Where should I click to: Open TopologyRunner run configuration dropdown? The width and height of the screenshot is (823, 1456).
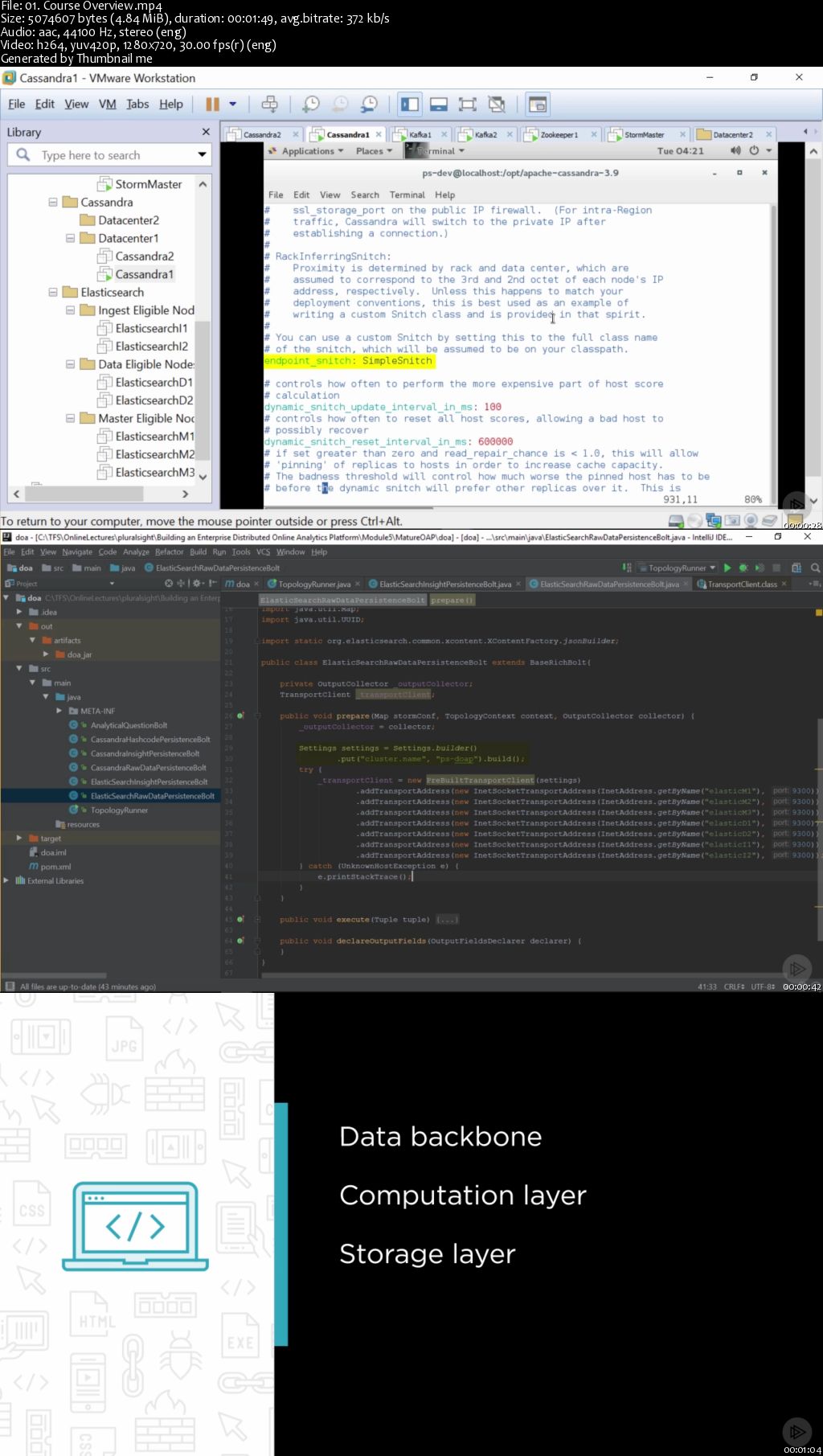coord(676,568)
